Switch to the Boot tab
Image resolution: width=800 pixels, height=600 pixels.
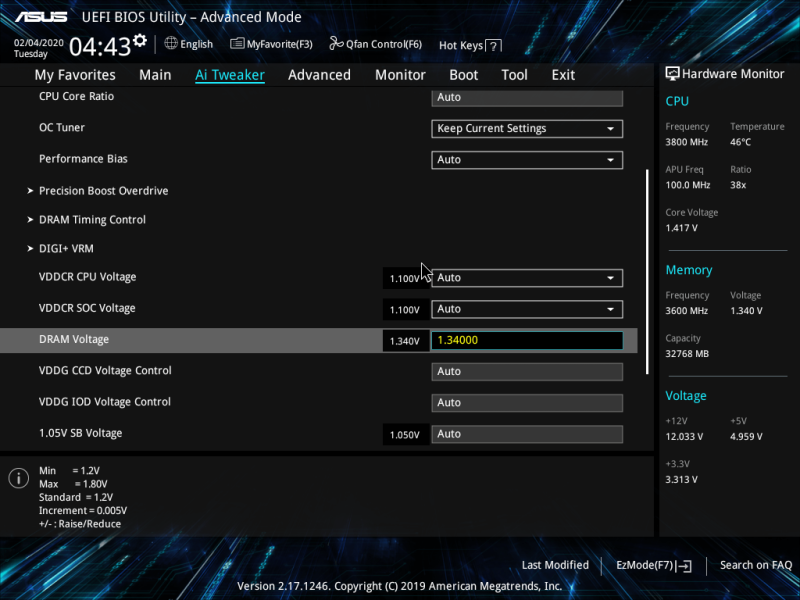(x=463, y=75)
